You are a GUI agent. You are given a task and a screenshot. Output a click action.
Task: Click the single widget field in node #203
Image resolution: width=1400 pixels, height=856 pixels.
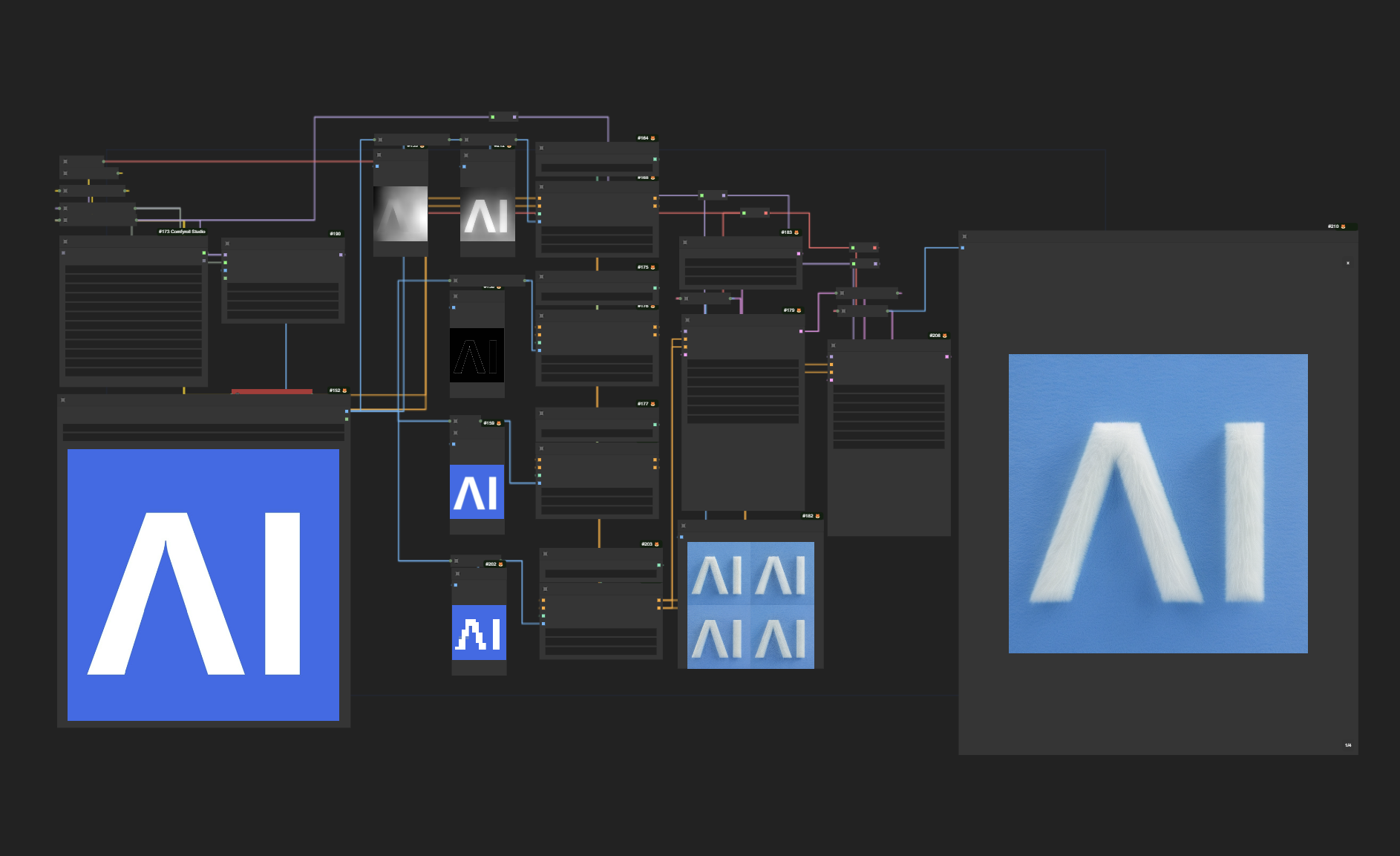click(601, 573)
